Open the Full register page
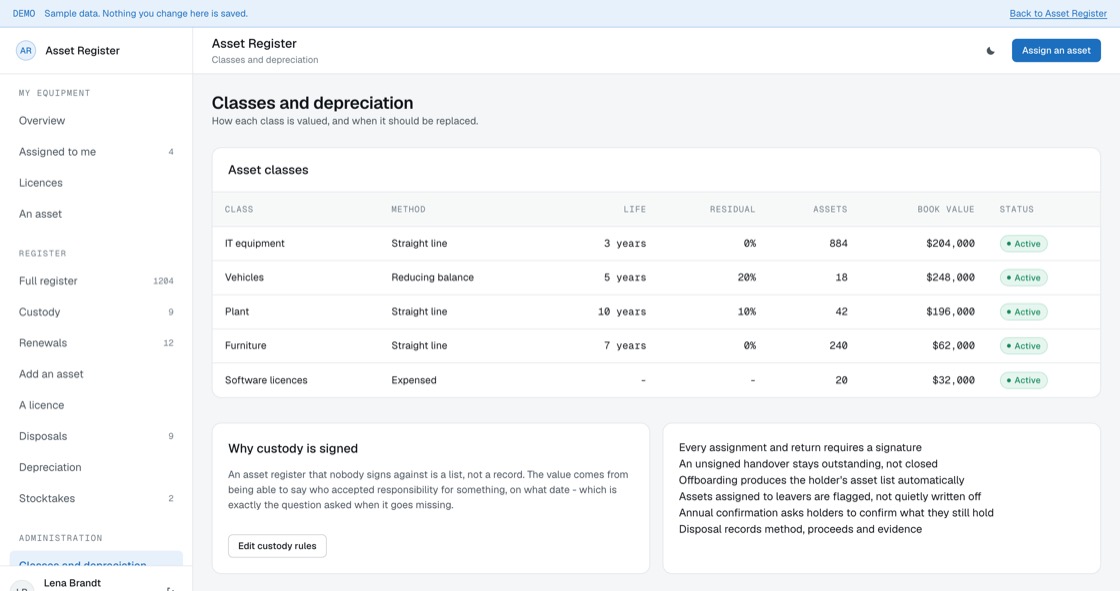 click(96, 281)
